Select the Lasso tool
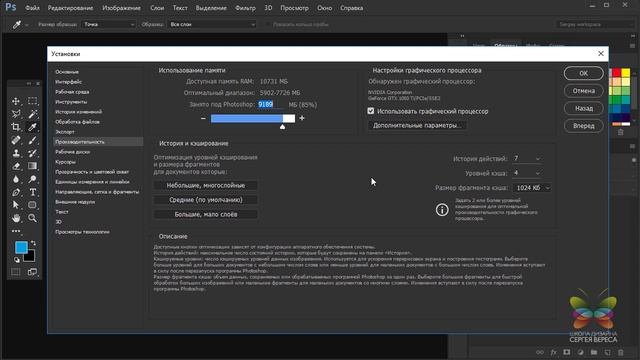 point(16,114)
